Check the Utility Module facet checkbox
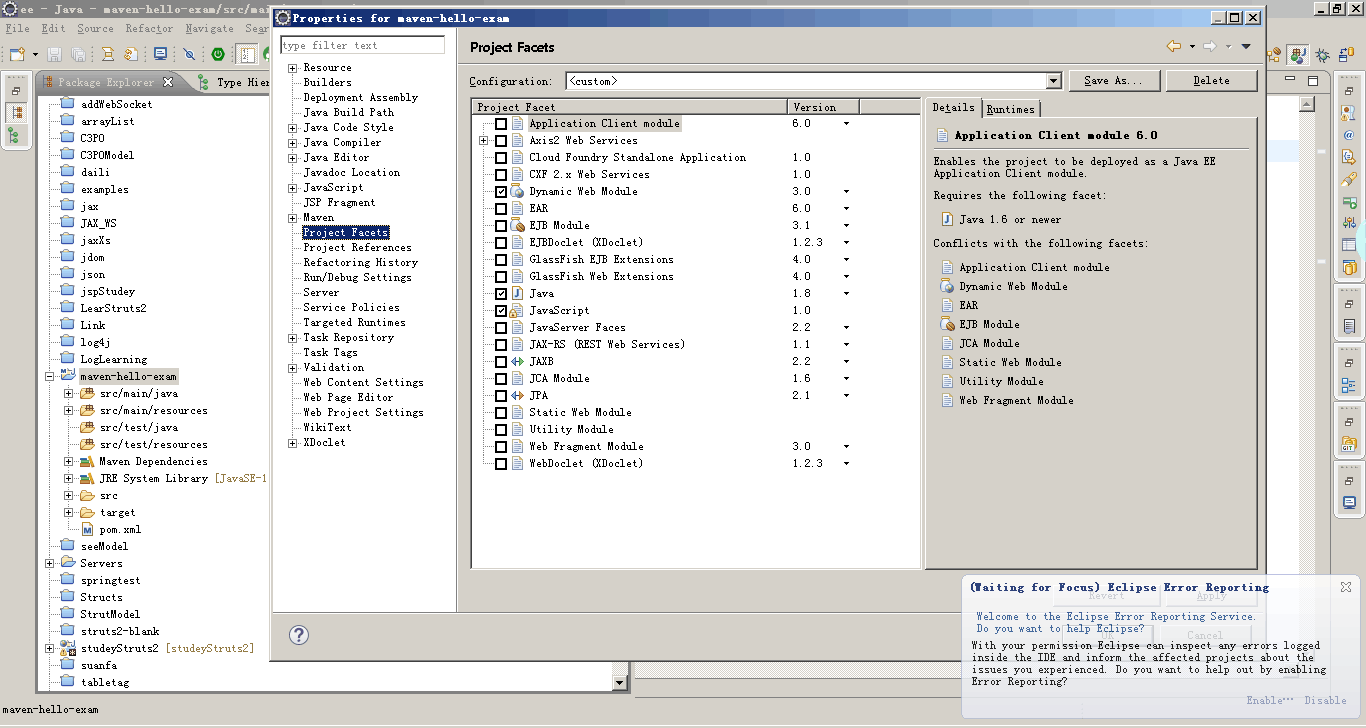Image resolution: width=1366 pixels, height=728 pixels. pyautogui.click(x=501, y=430)
